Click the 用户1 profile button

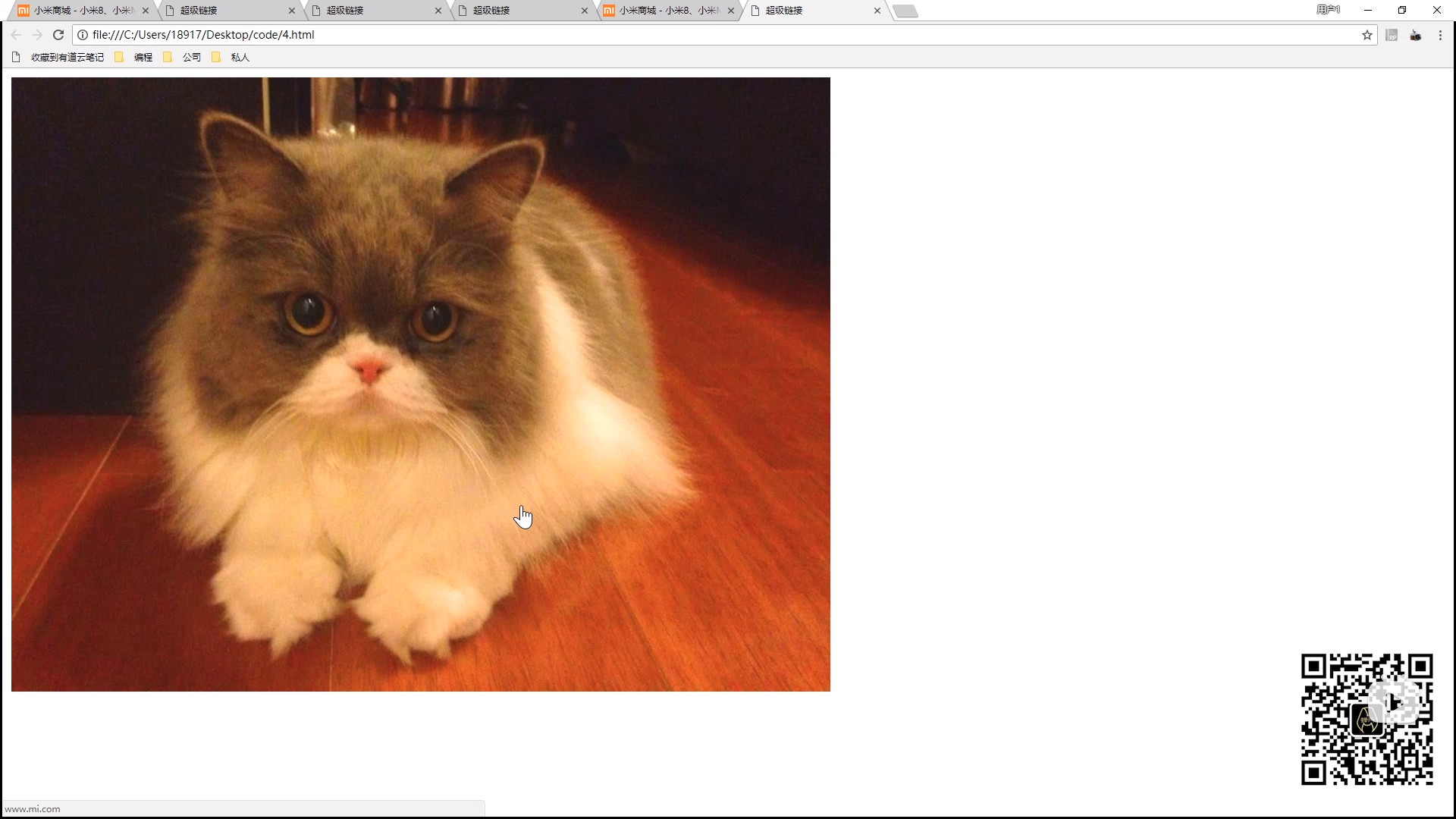pos(1328,10)
